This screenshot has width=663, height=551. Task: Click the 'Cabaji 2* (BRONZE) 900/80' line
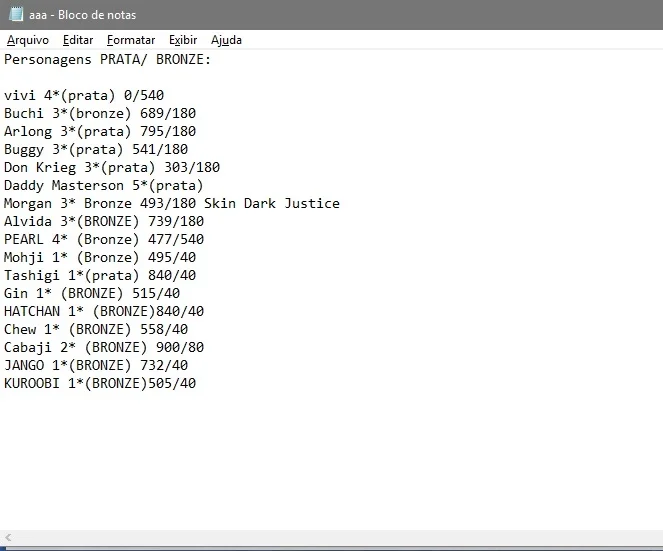(x=104, y=347)
